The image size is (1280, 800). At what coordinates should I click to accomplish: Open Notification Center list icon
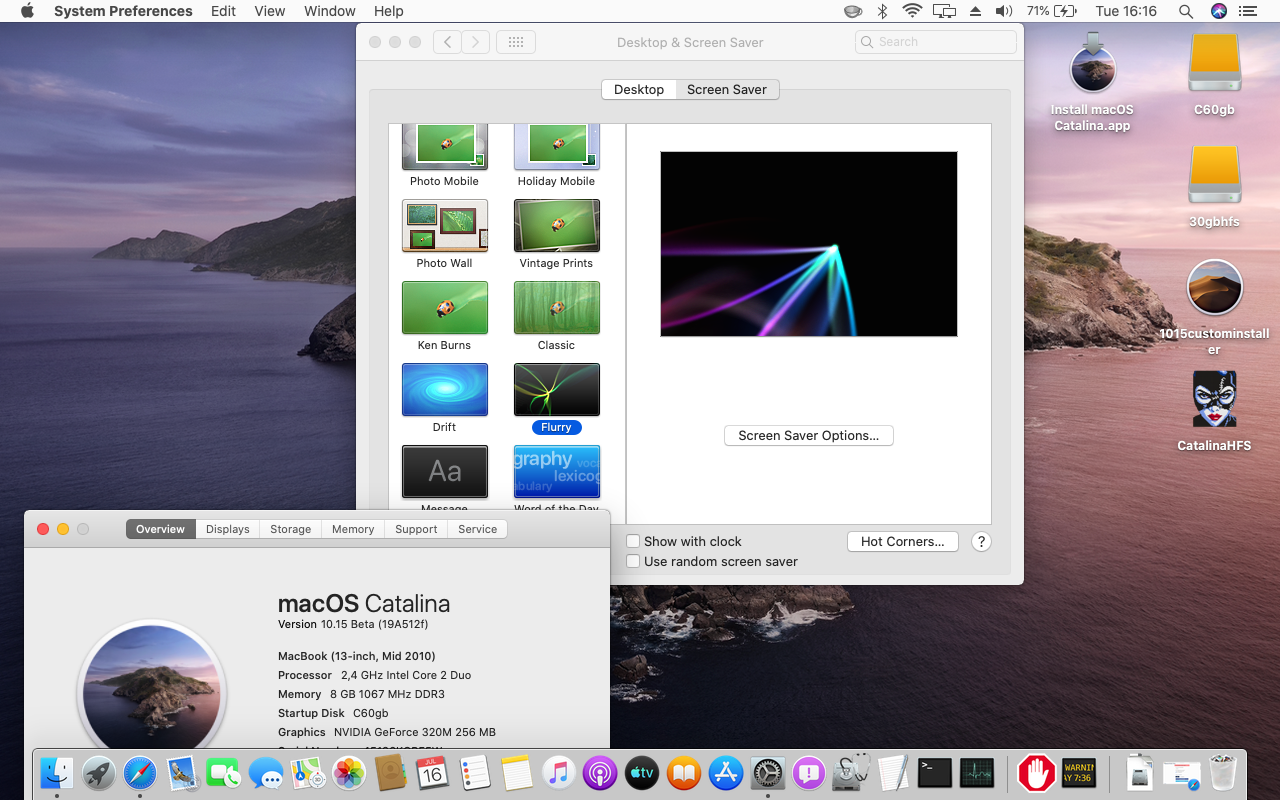coord(1247,11)
